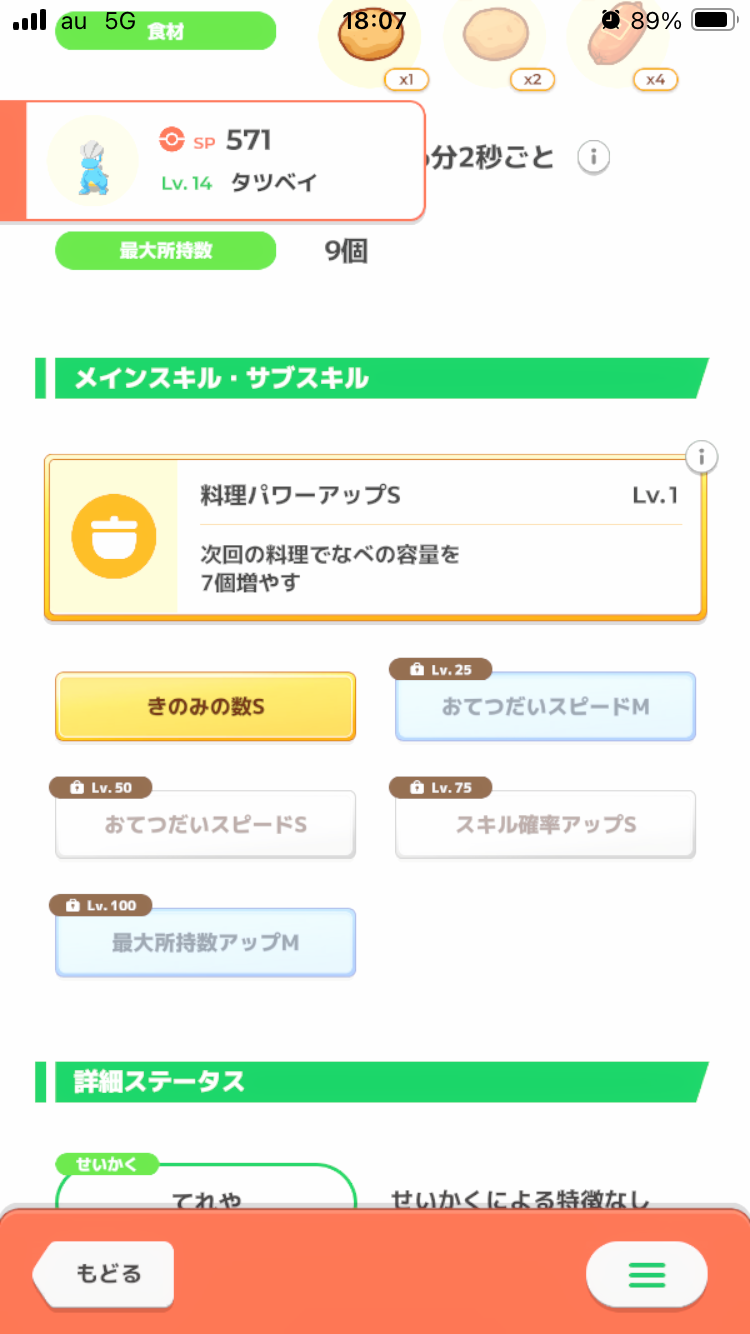
Task: Tap the 料理パワーアップS main skill card
Action: point(440,538)
